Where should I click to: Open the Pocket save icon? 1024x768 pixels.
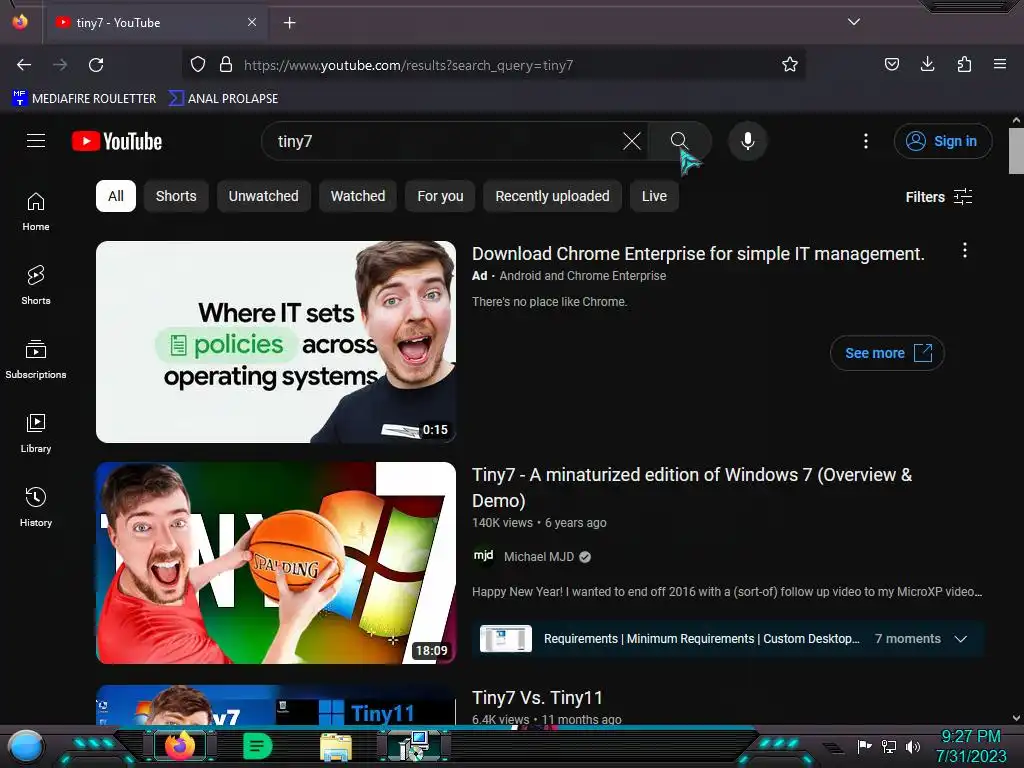coord(891,65)
